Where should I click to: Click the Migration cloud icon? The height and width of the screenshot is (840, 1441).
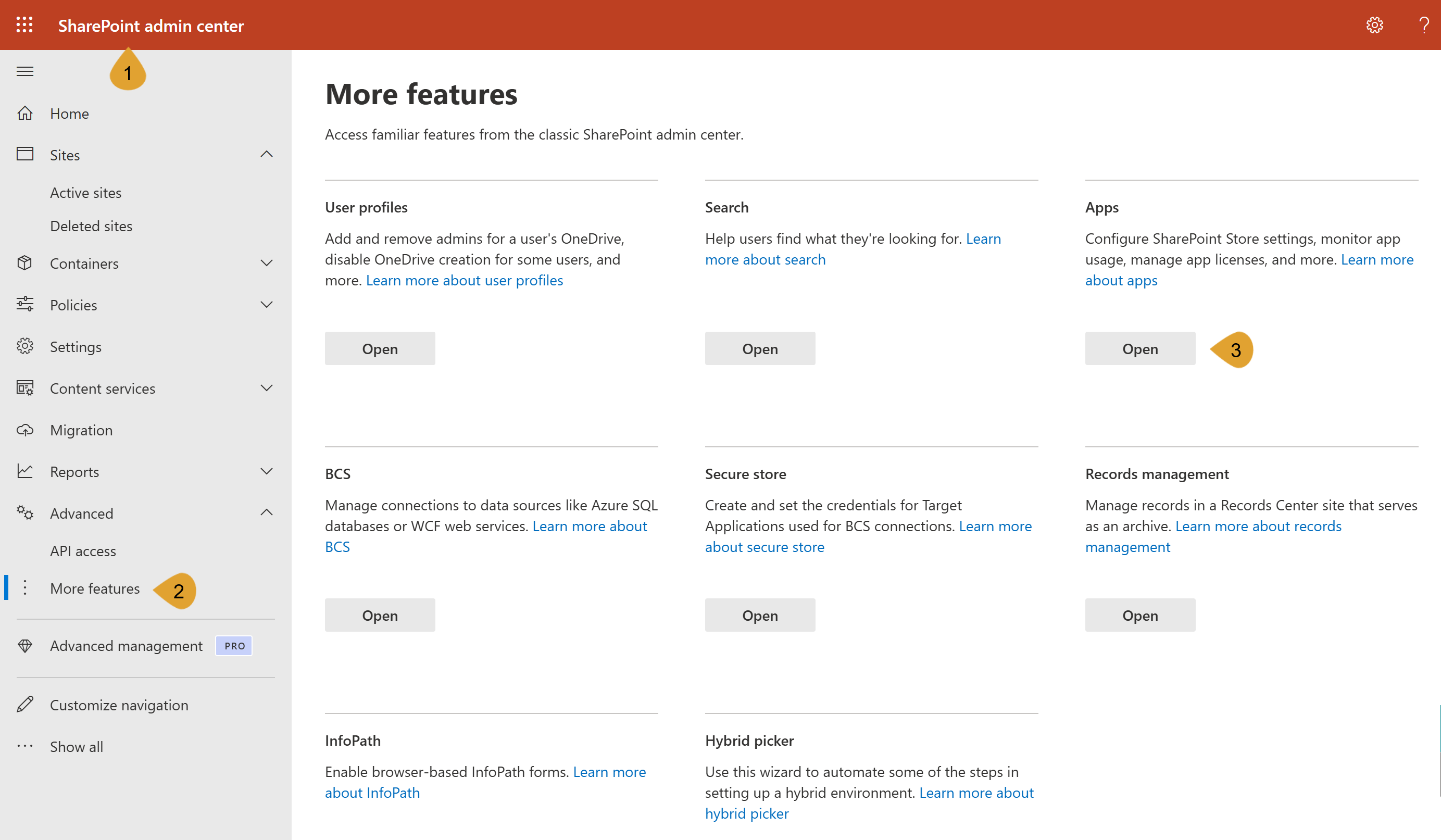24,430
